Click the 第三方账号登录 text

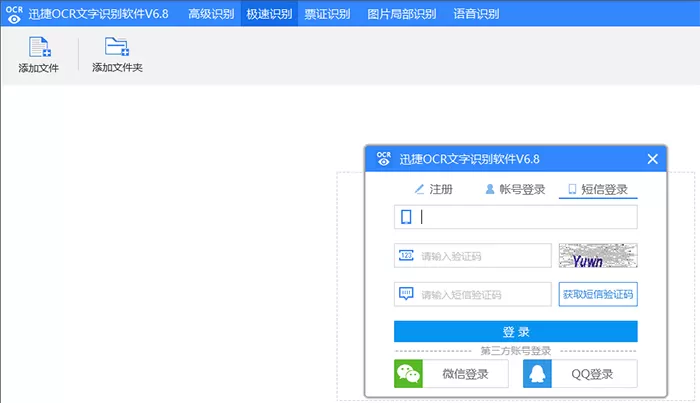pyautogui.click(x=516, y=351)
